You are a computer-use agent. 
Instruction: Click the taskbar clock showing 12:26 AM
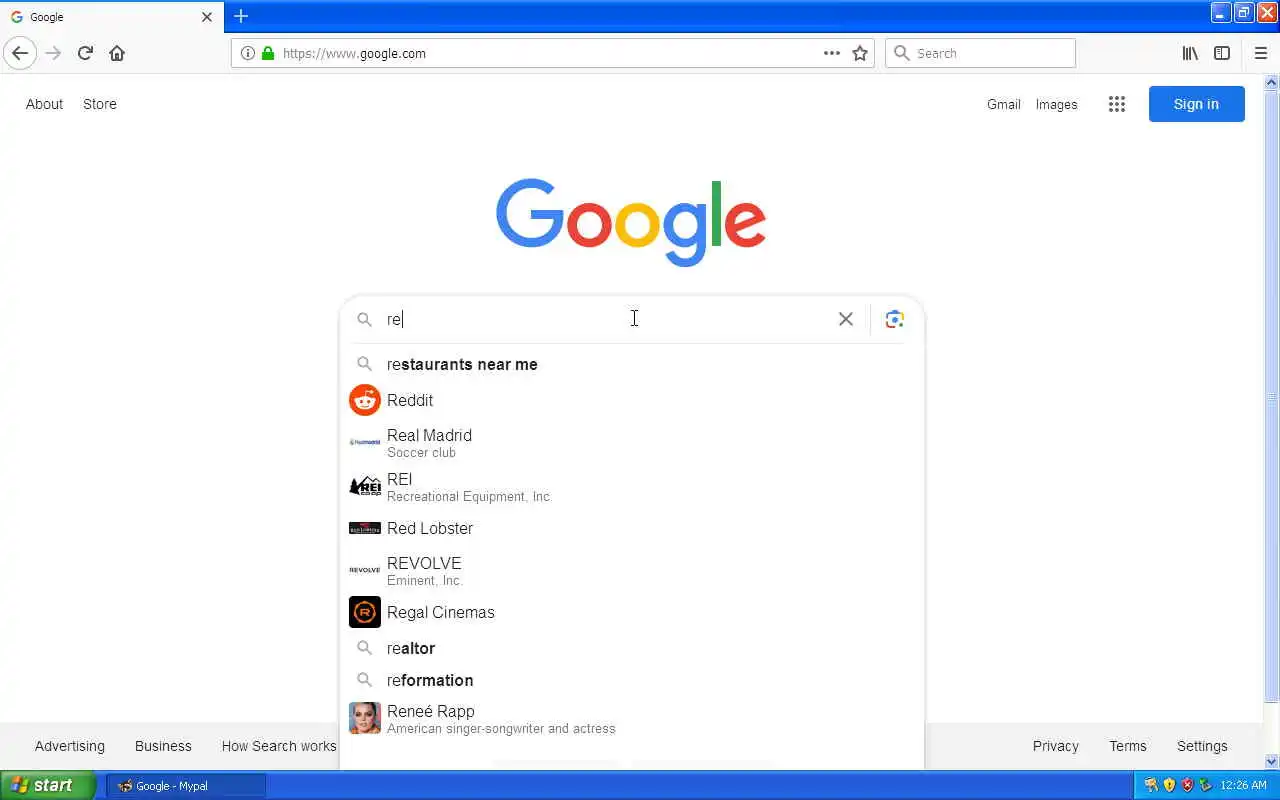tap(1244, 786)
